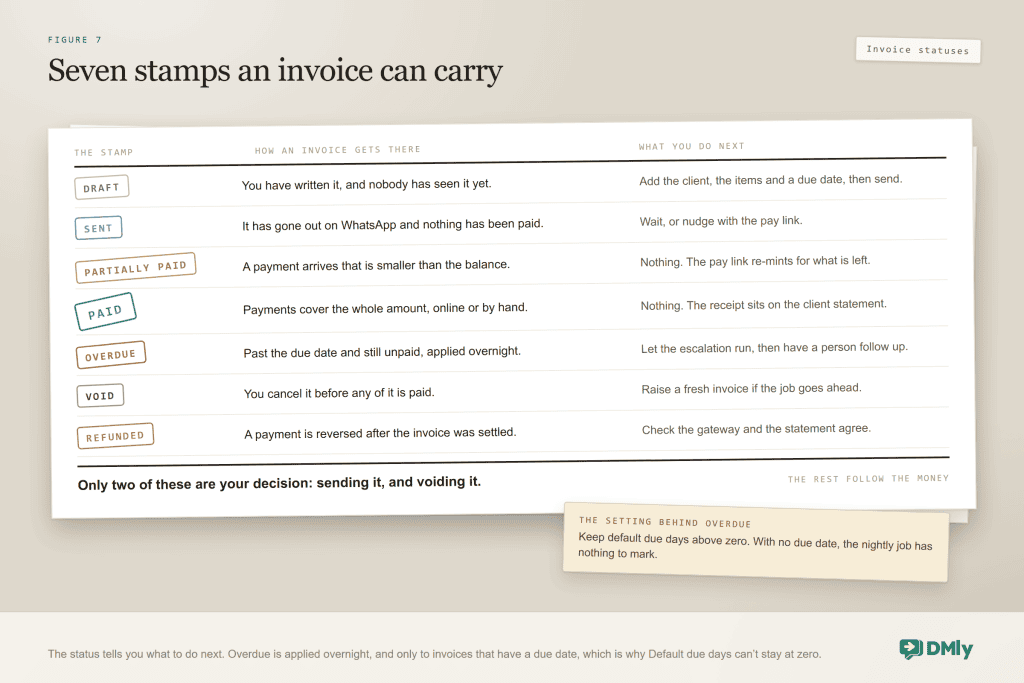1024x683 pixels.
Task: Click 'A payment is reversed after' text
Action: [x=380, y=434]
